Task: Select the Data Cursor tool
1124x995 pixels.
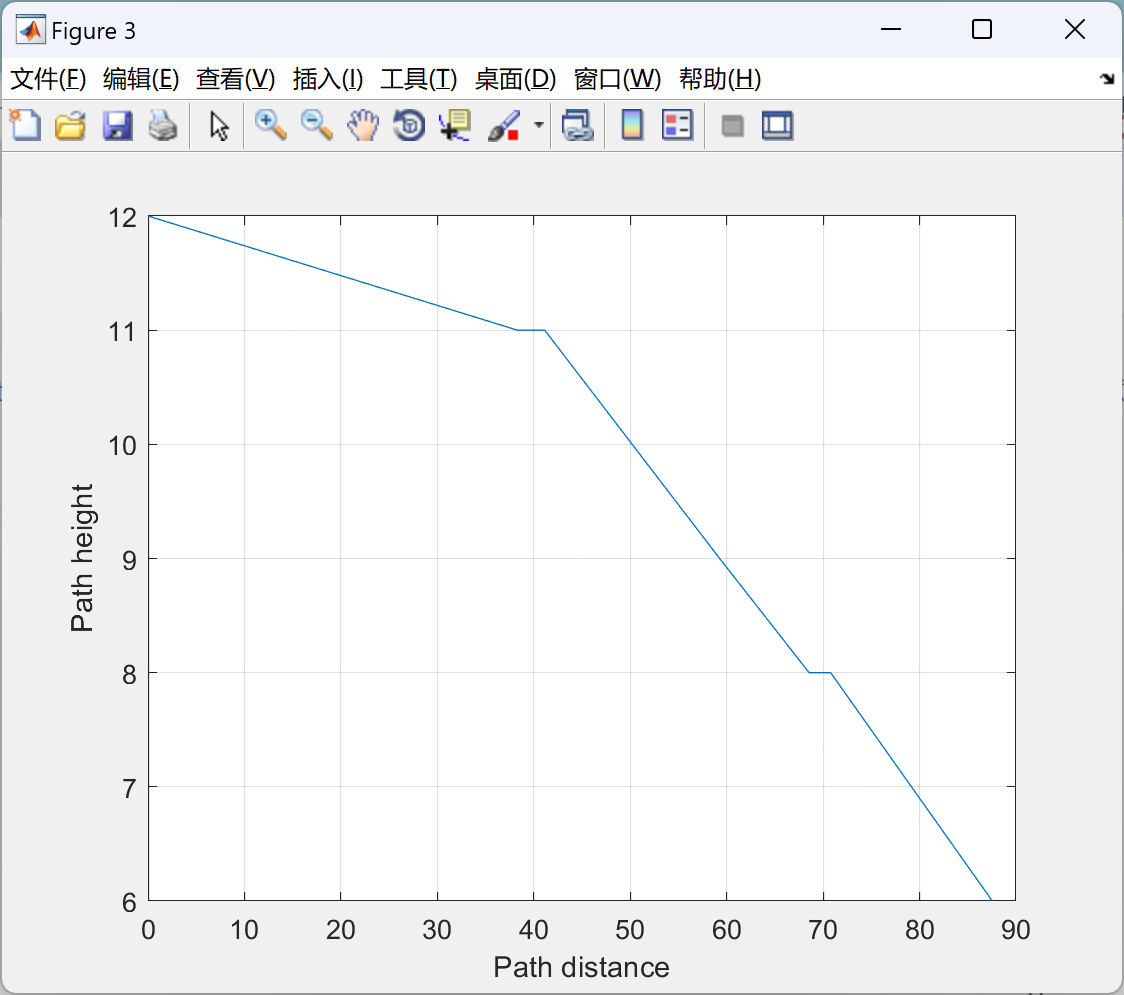Action: (454, 125)
